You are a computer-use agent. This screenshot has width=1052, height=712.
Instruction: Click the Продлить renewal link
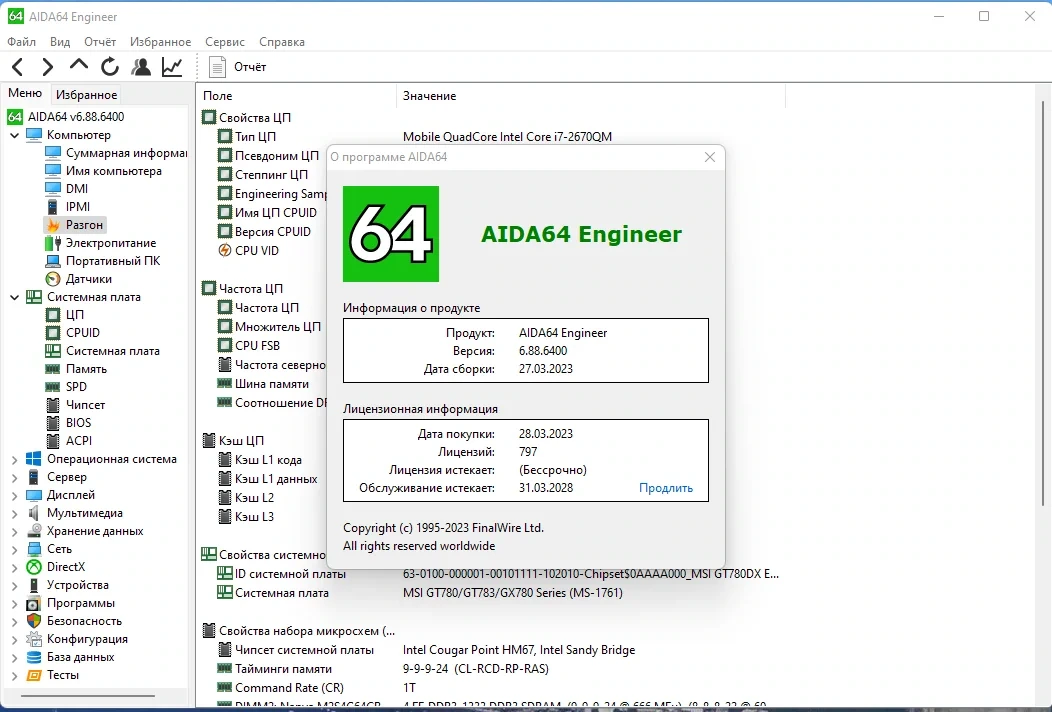click(x=666, y=488)
